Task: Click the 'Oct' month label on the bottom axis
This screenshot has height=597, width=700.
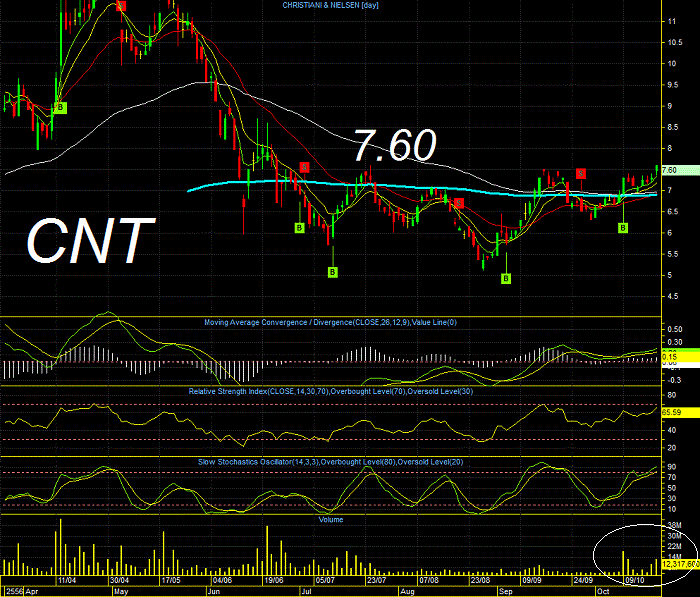Action: (603, 592)
